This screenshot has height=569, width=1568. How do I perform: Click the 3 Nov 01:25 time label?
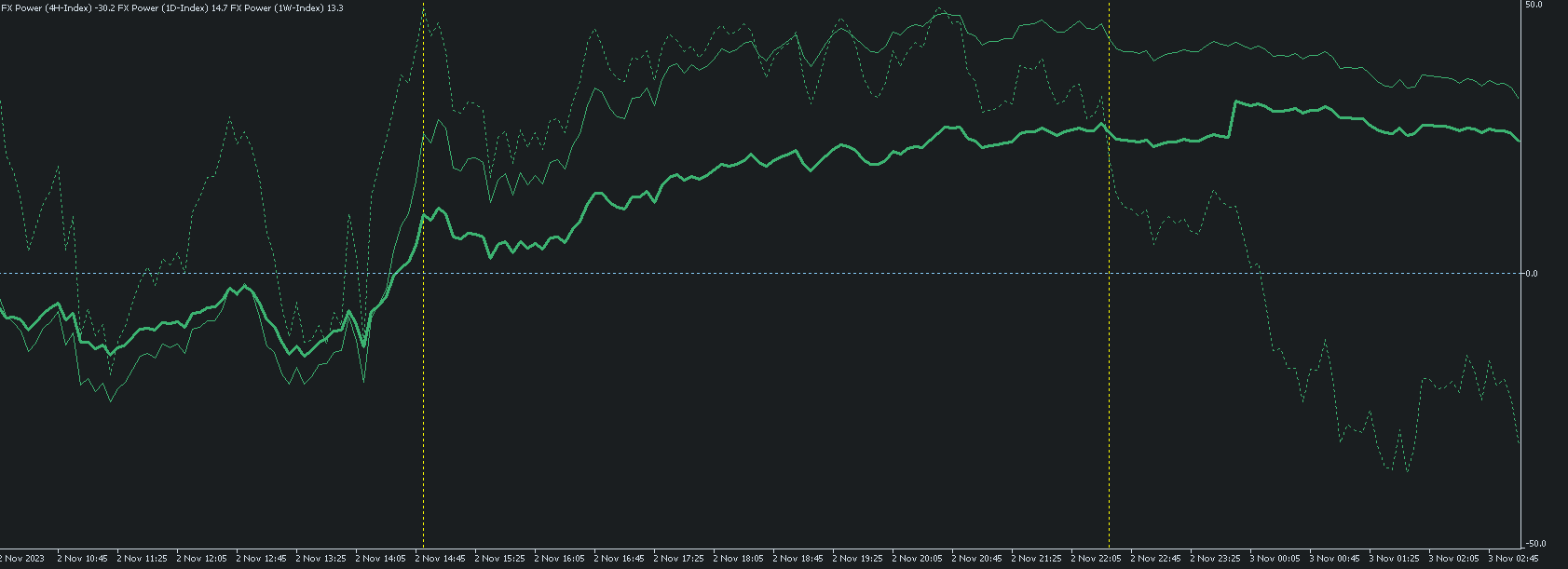click(x=1394, y=559)
